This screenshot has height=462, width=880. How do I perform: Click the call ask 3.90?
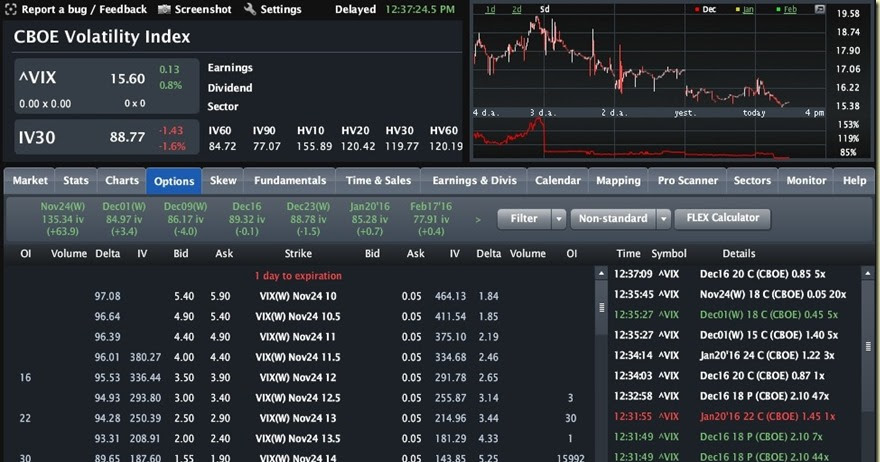point(220,378)
